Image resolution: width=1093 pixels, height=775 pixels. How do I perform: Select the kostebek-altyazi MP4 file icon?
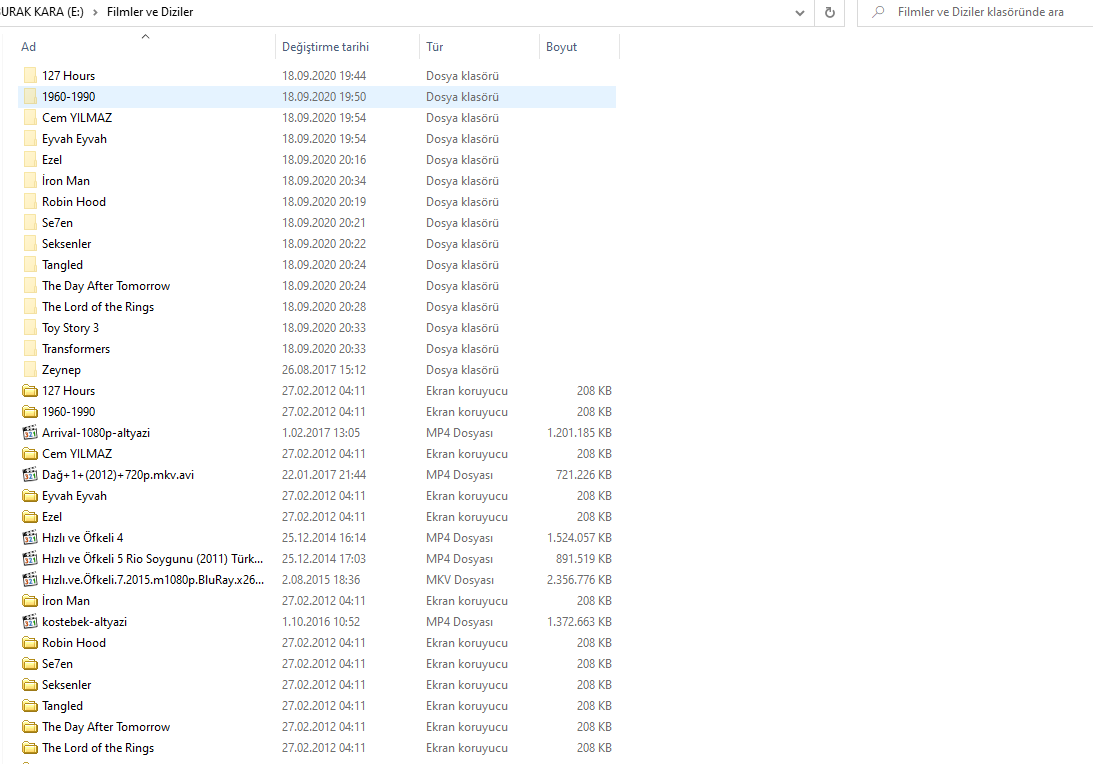coord(29,622)
